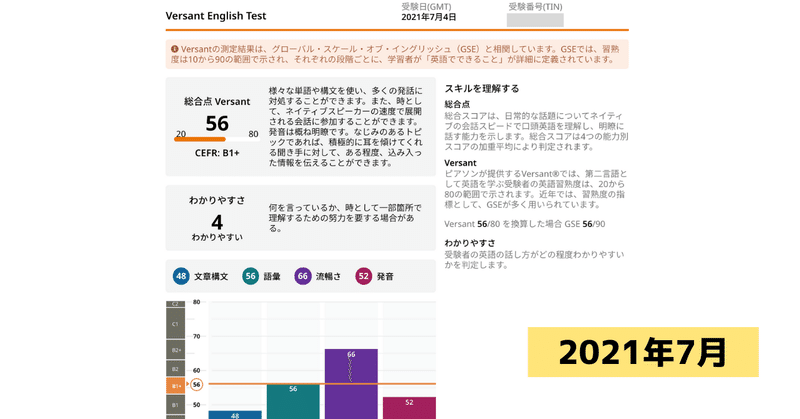This screenshot has width=800, height=419.
Task: Click the Versant English Test title
Action: 216,16
